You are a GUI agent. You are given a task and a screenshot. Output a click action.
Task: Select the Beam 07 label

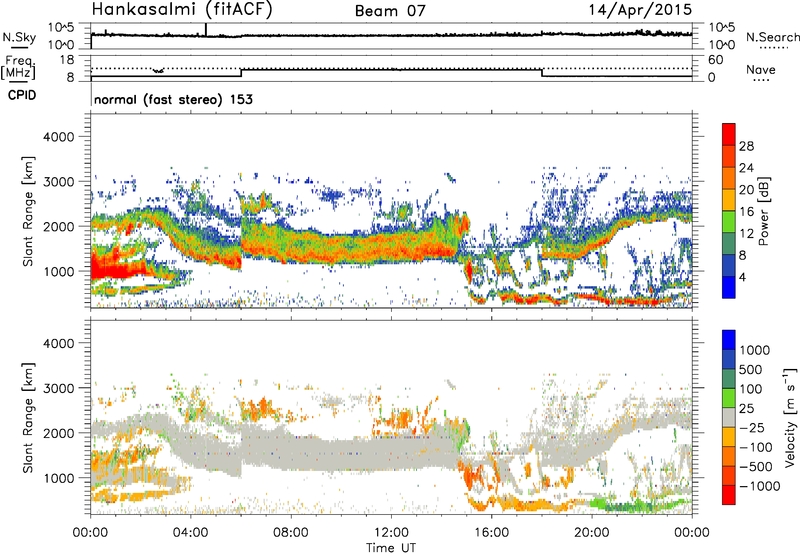click(x=390, y=11)
